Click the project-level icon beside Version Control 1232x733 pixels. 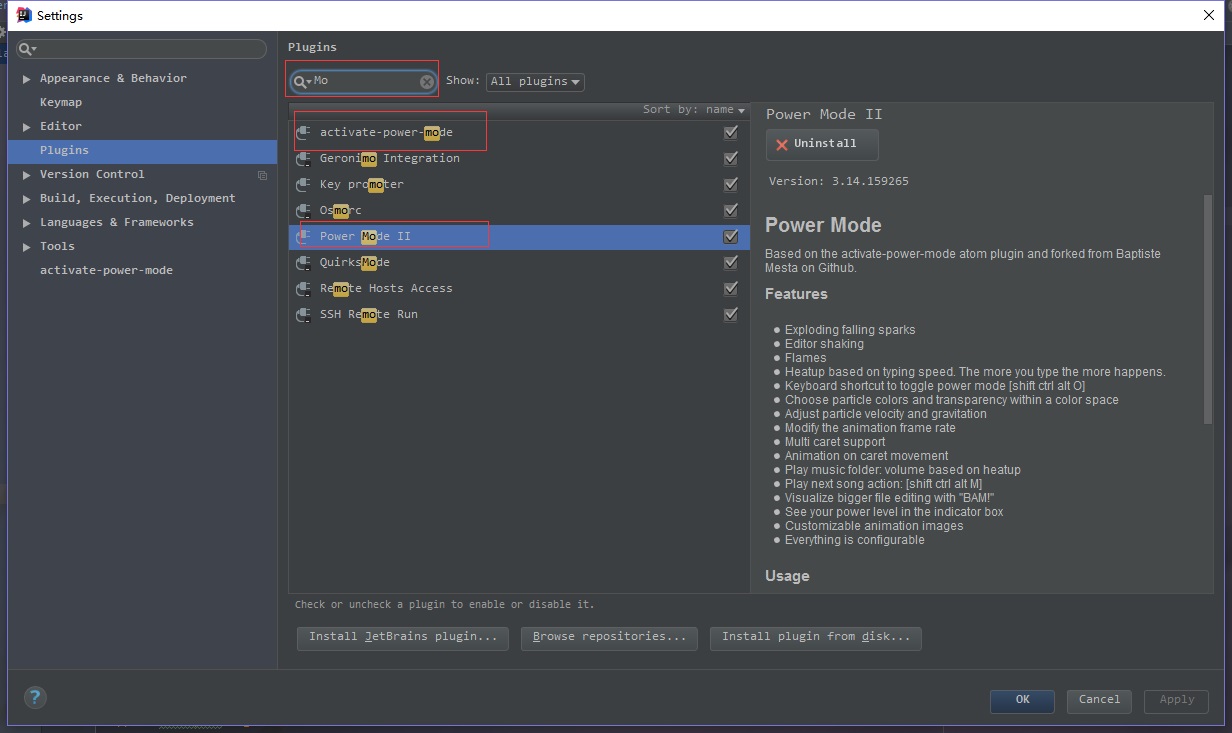pyautogui.click(x=262, y=175)
